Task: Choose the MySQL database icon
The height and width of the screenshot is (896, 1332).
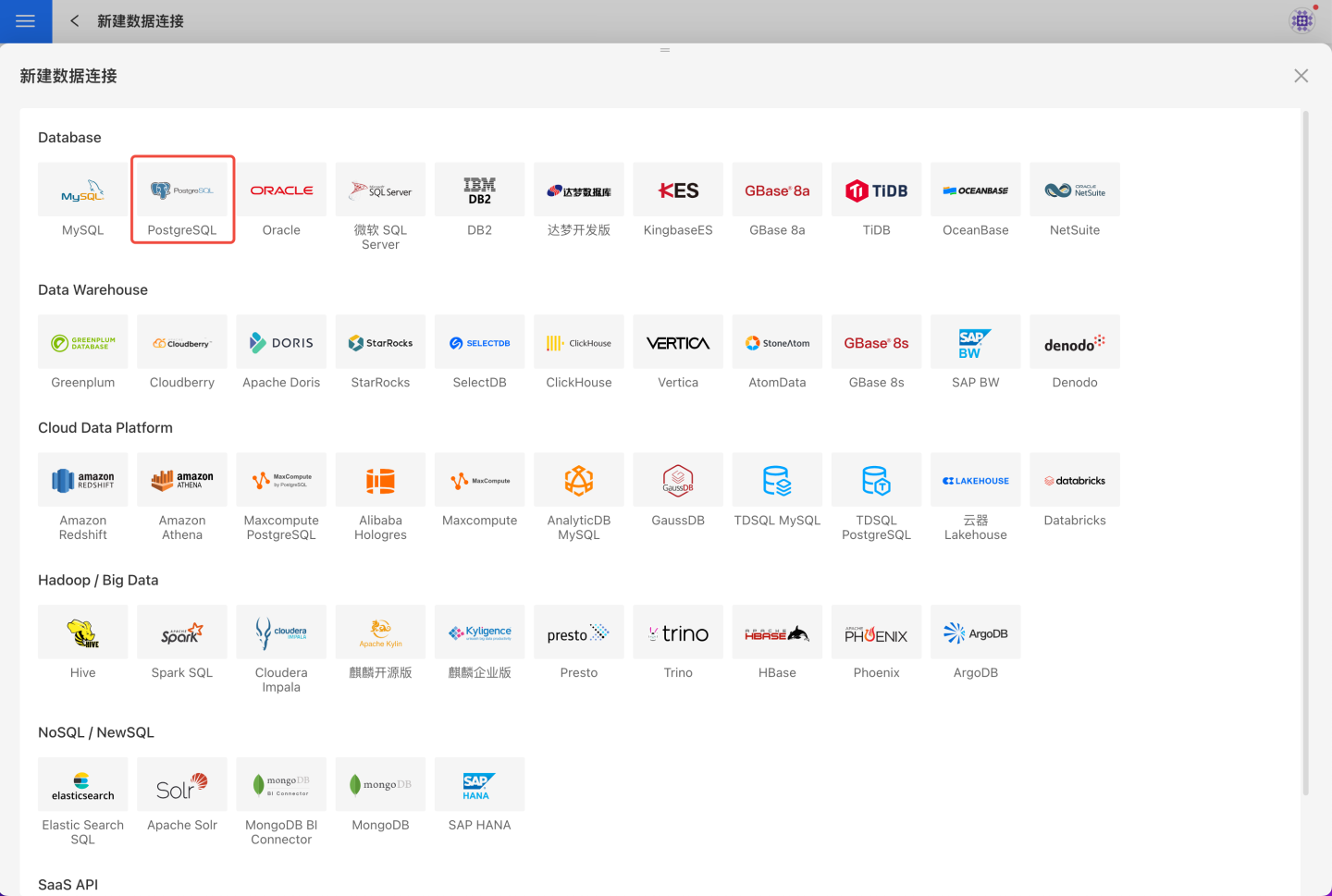Action: tap(83, 190)
